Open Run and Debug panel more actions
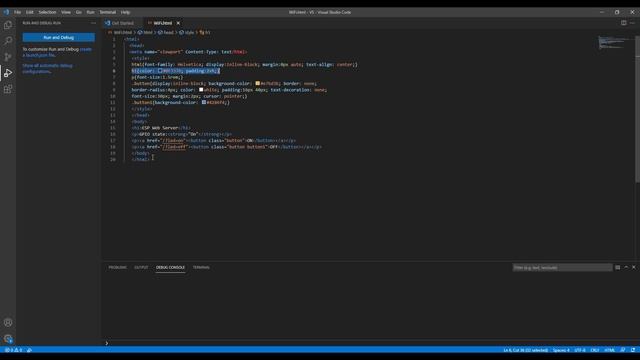Viewport: 640px width, 360px height. coord(93,23)
